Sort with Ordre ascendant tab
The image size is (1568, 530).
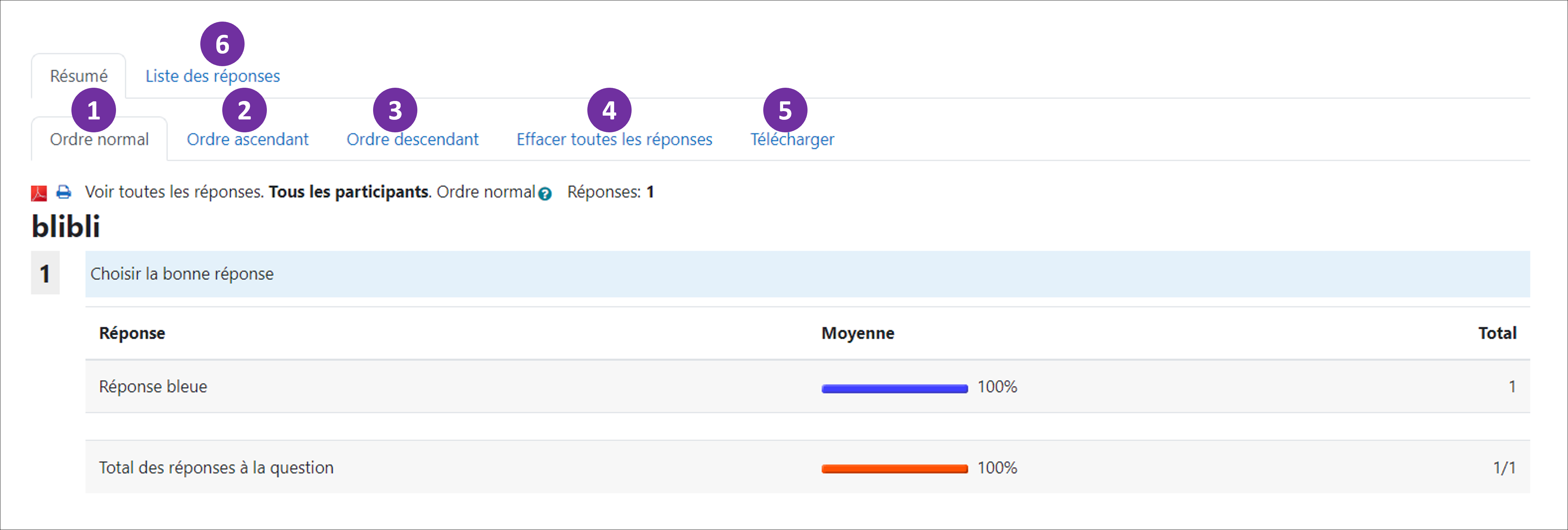pyautogui.click(x=247, y=140)
